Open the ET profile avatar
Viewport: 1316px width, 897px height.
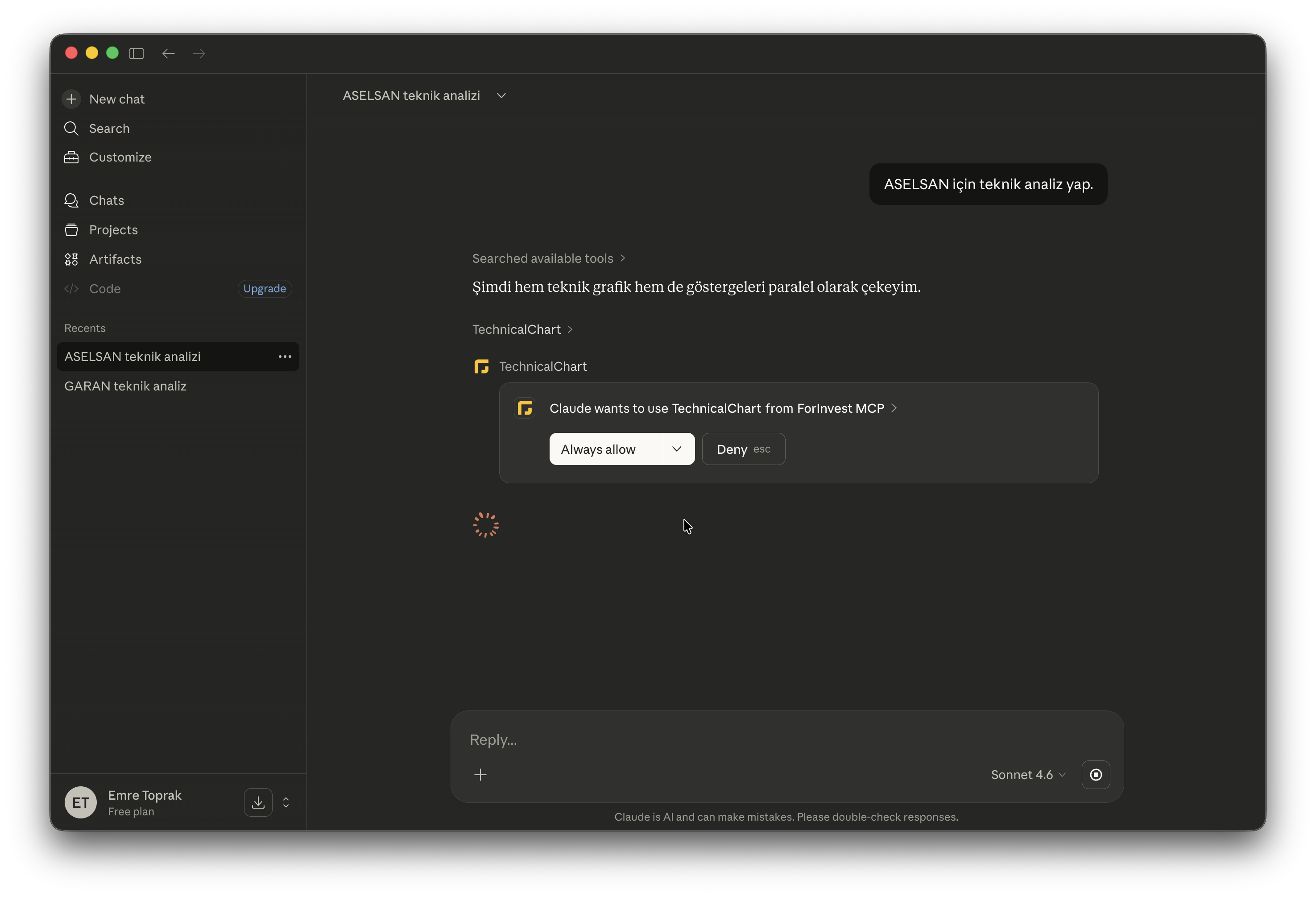80,802
